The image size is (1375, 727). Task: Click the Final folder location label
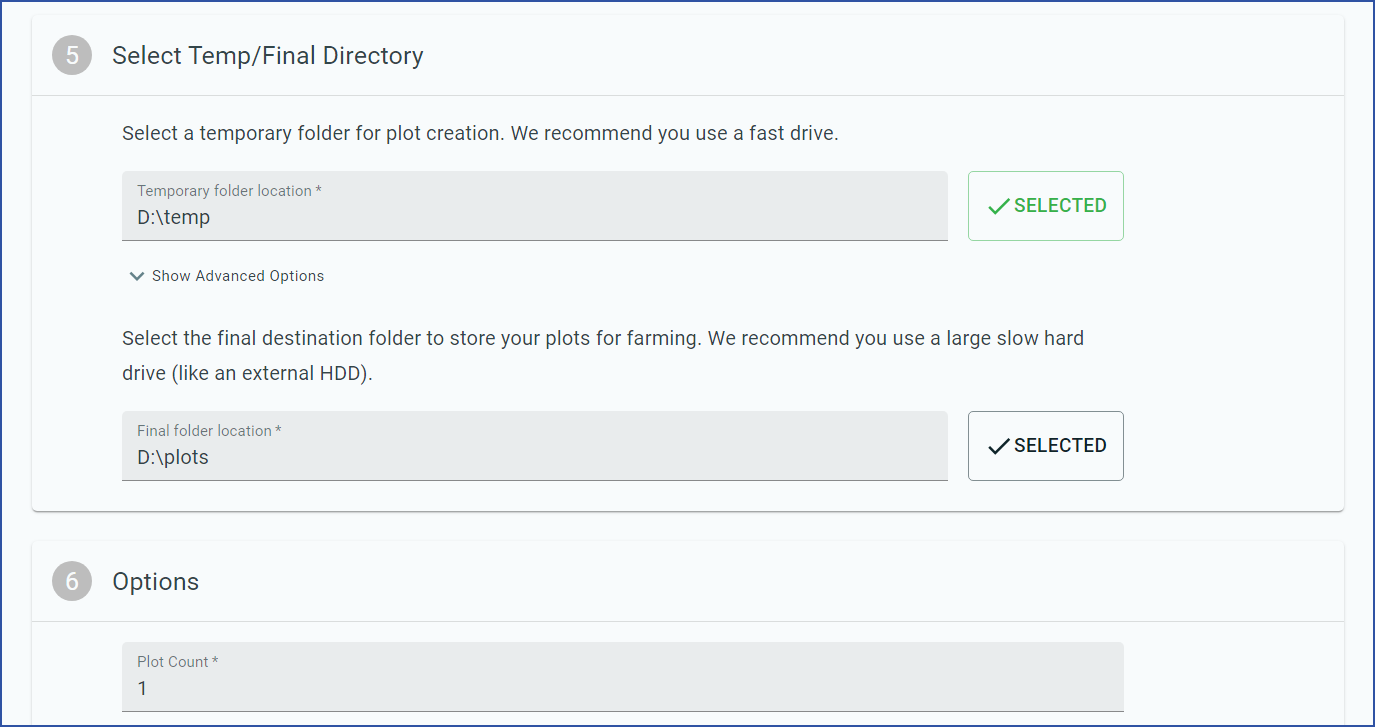pos(209,431)
